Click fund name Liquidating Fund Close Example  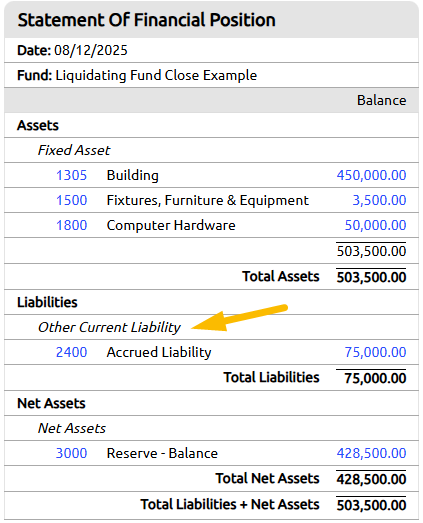[x=156, y=75]
